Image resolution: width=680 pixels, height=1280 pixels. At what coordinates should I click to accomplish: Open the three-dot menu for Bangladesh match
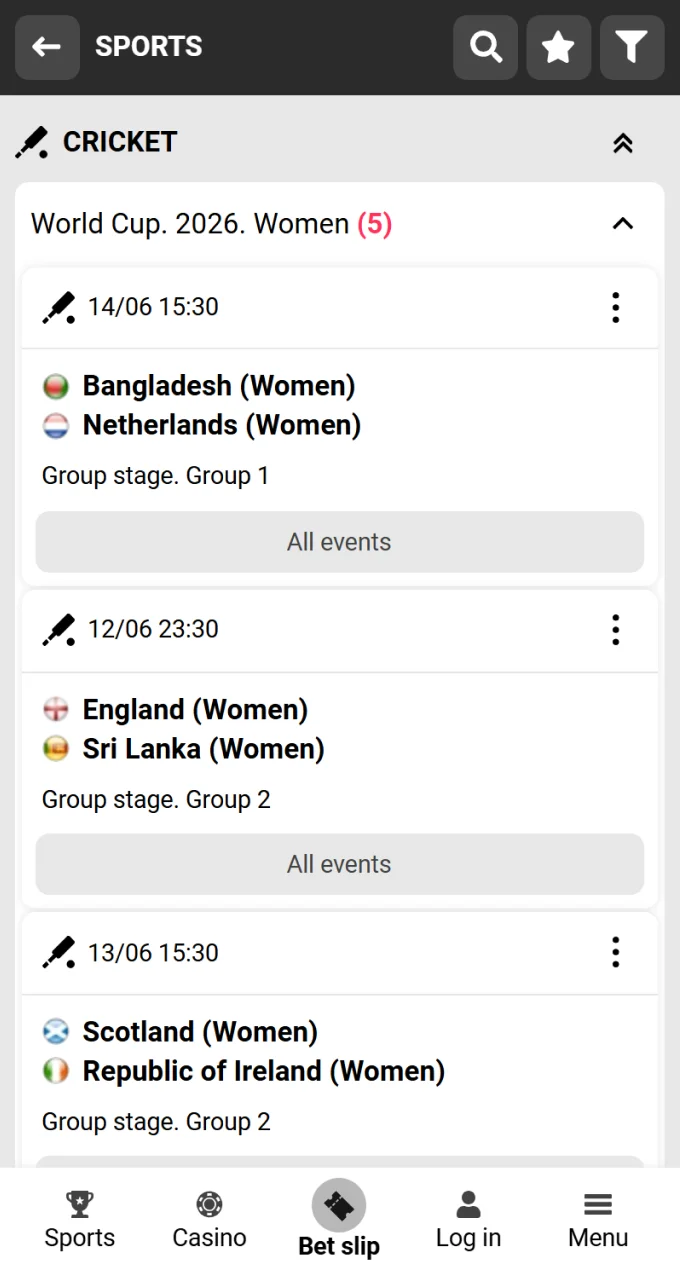(615, 307)
